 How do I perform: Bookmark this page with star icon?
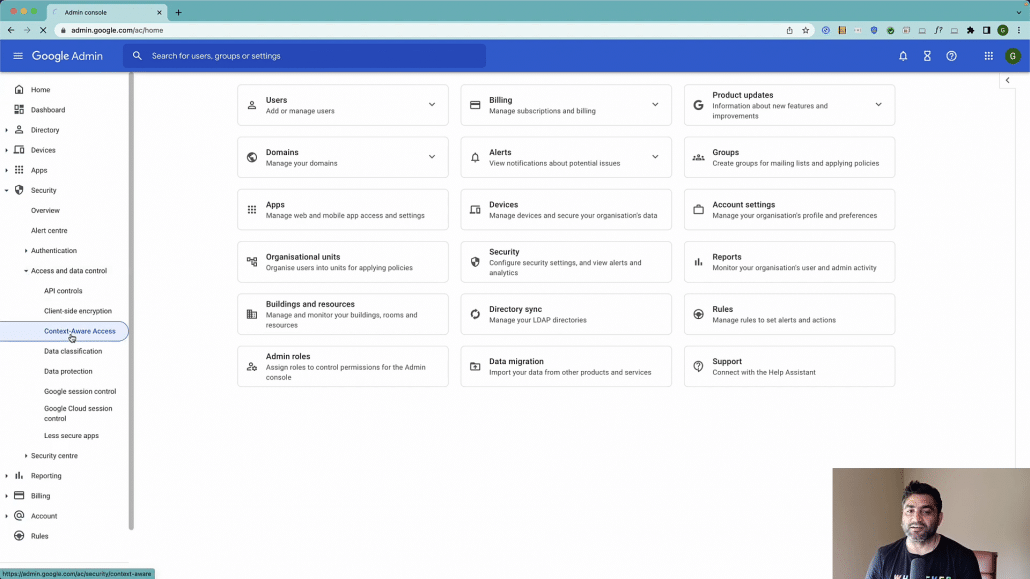coord(805,30)
